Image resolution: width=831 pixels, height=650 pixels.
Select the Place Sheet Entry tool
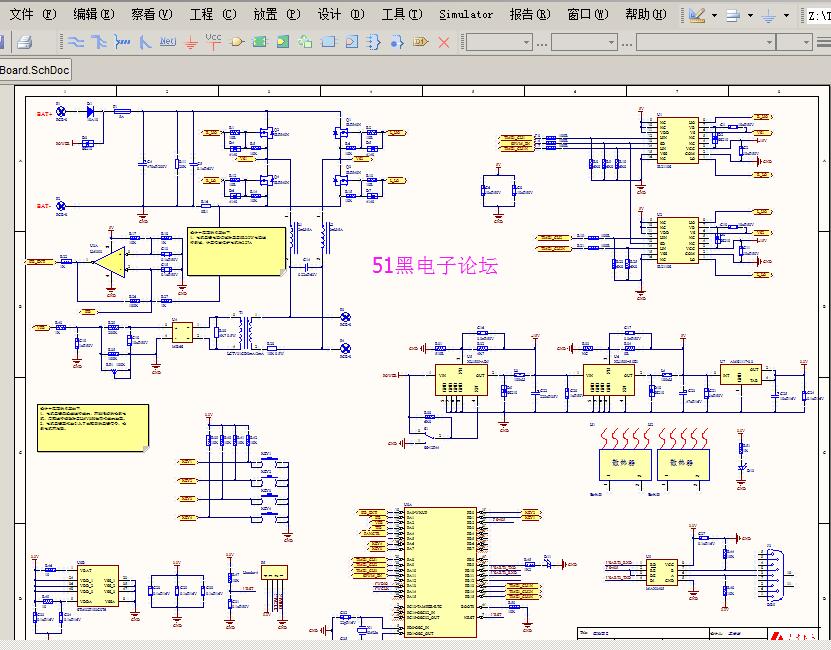(x=283, y=42)
